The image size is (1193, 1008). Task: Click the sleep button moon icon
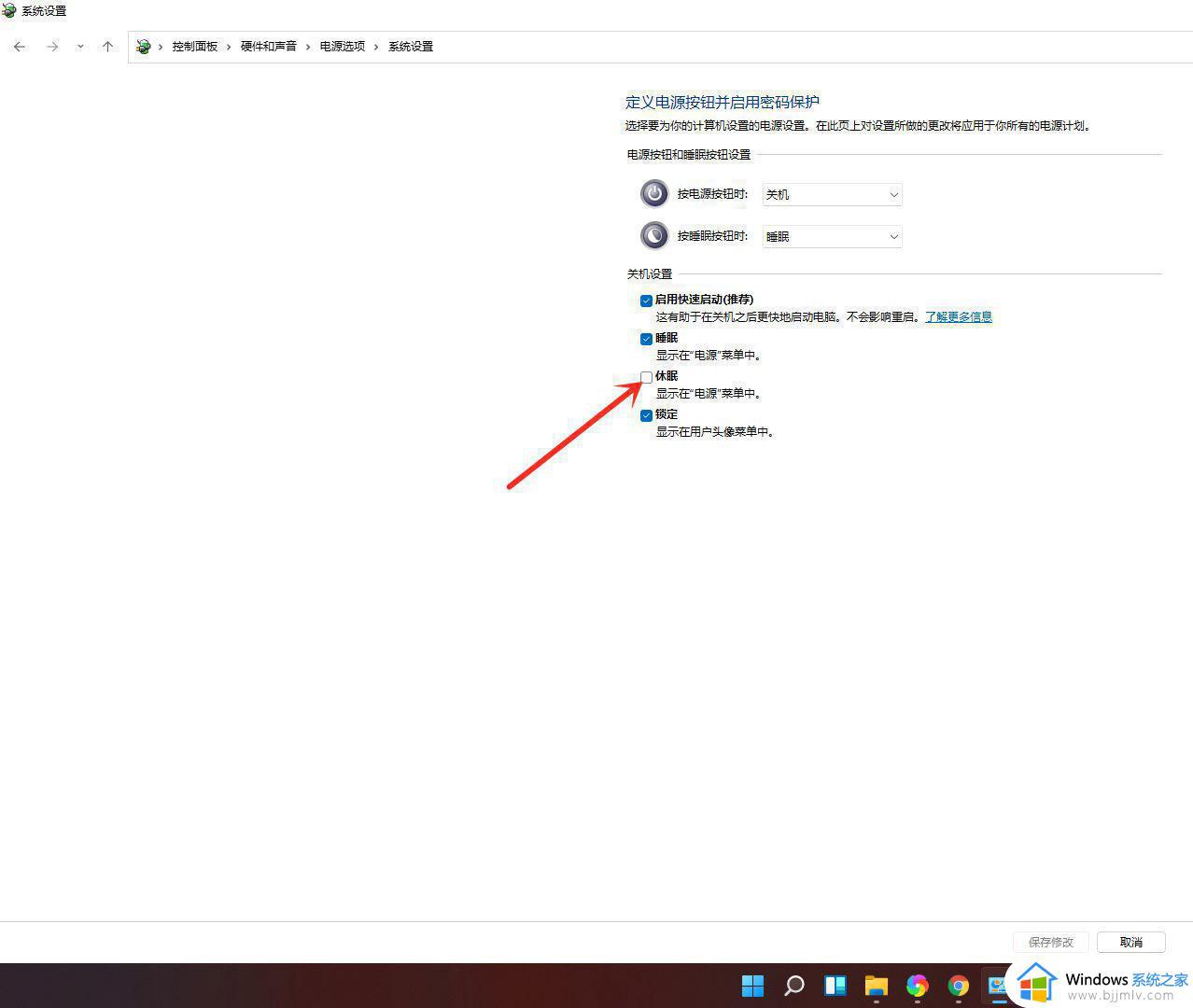tap(654, 235)
